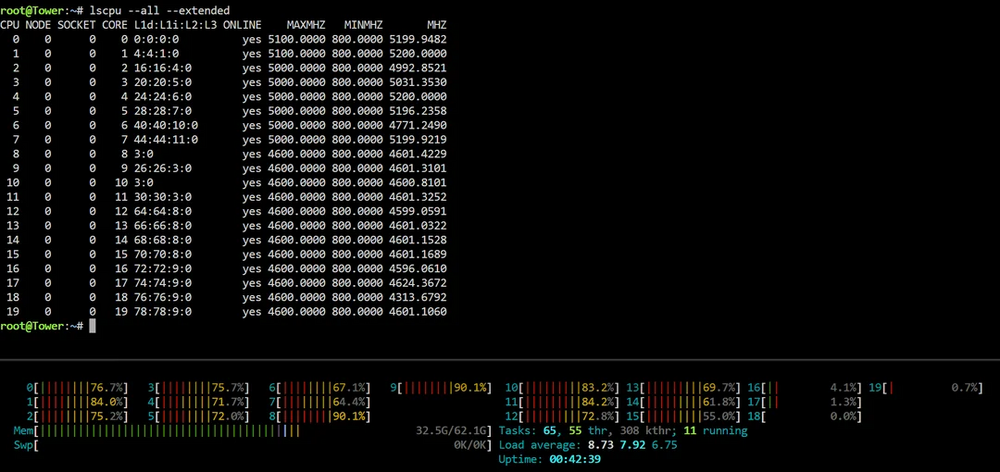Click htop CPU 12 meter showing 72.8%

point(562,417)
